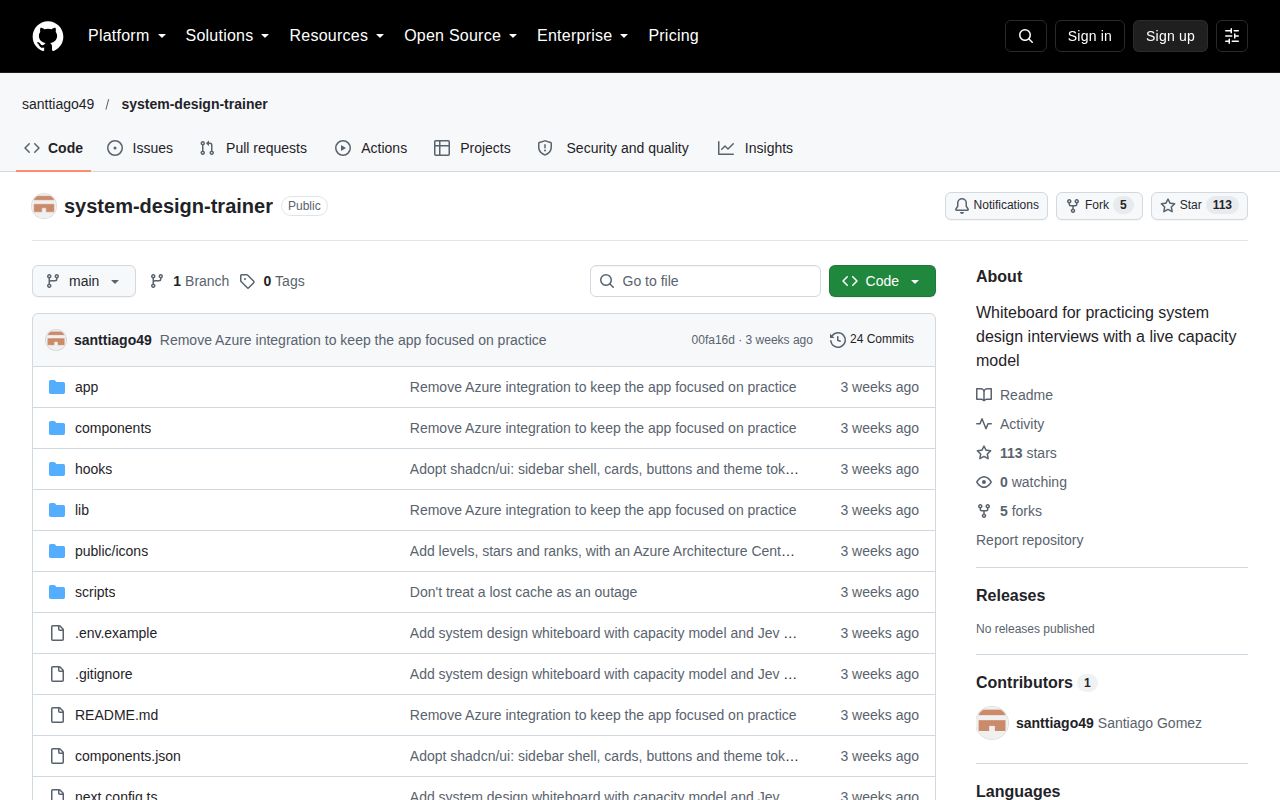Switch to the Actions tab

pos(371,148)
